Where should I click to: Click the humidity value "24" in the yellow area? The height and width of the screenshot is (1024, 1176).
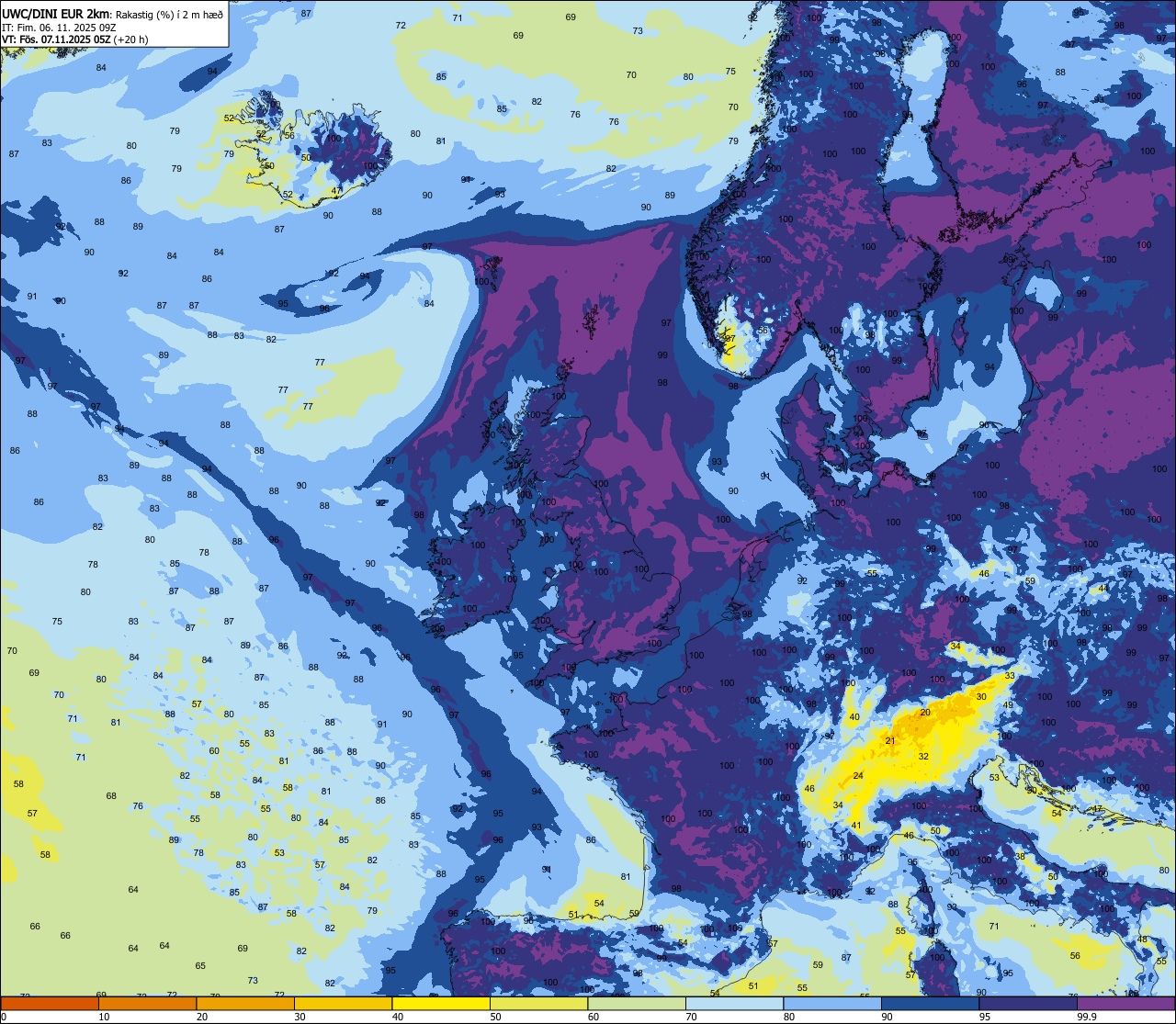point(858,776)
